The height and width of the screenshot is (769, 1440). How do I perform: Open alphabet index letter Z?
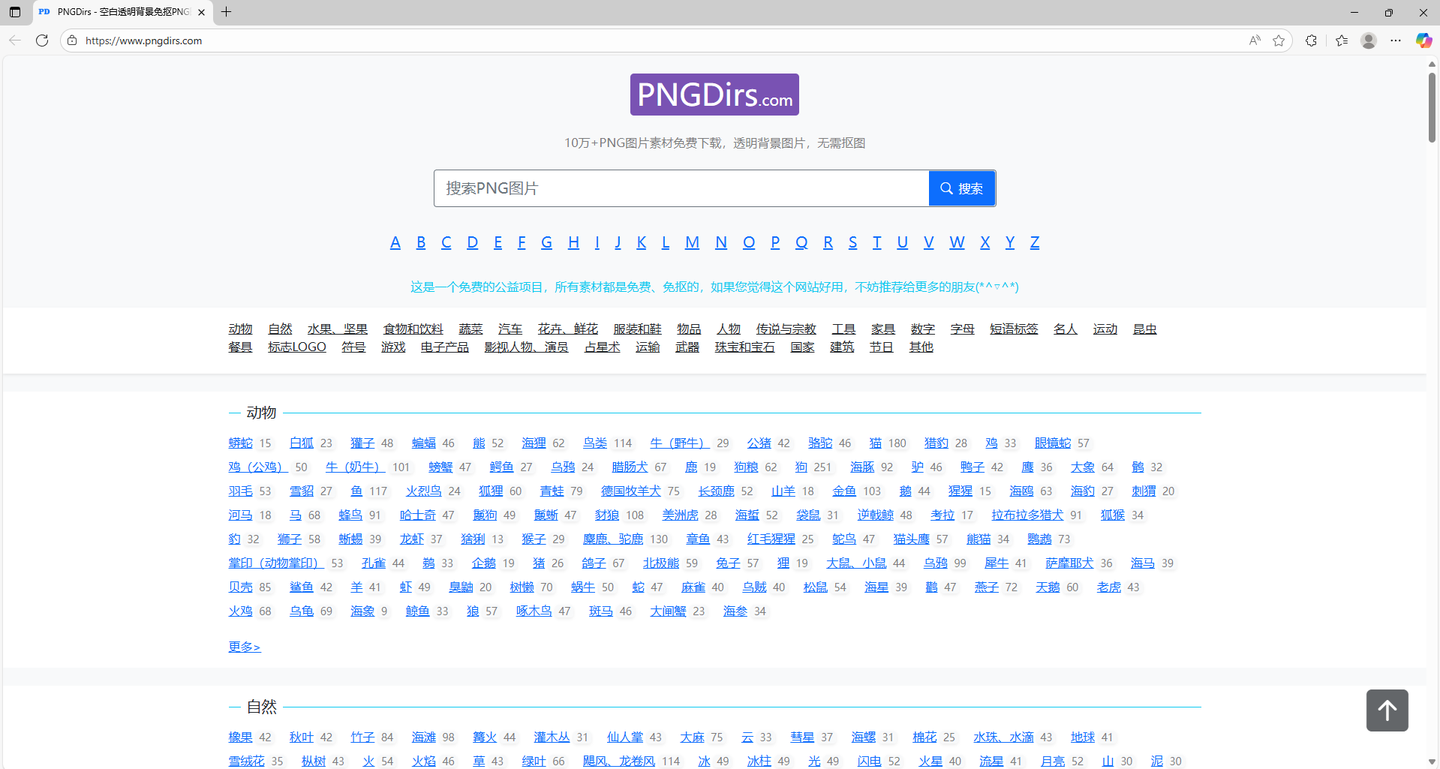tap(1035, 242)
